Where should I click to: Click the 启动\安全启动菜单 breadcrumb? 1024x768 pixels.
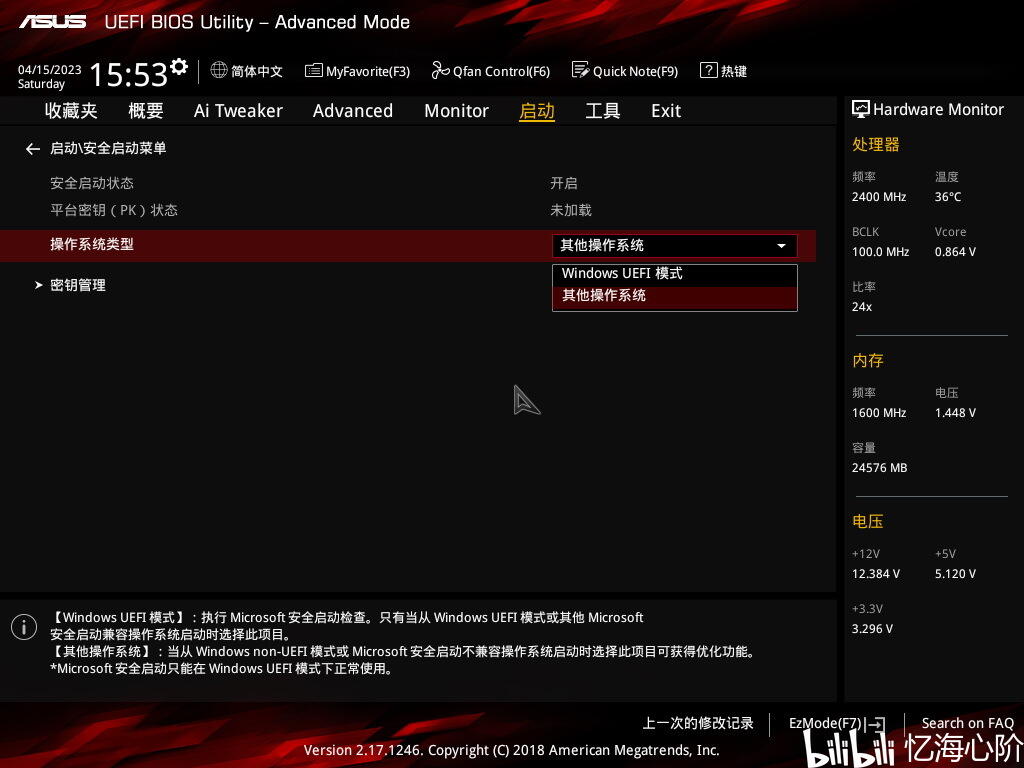pyautogui.click(x=108, y=148)
